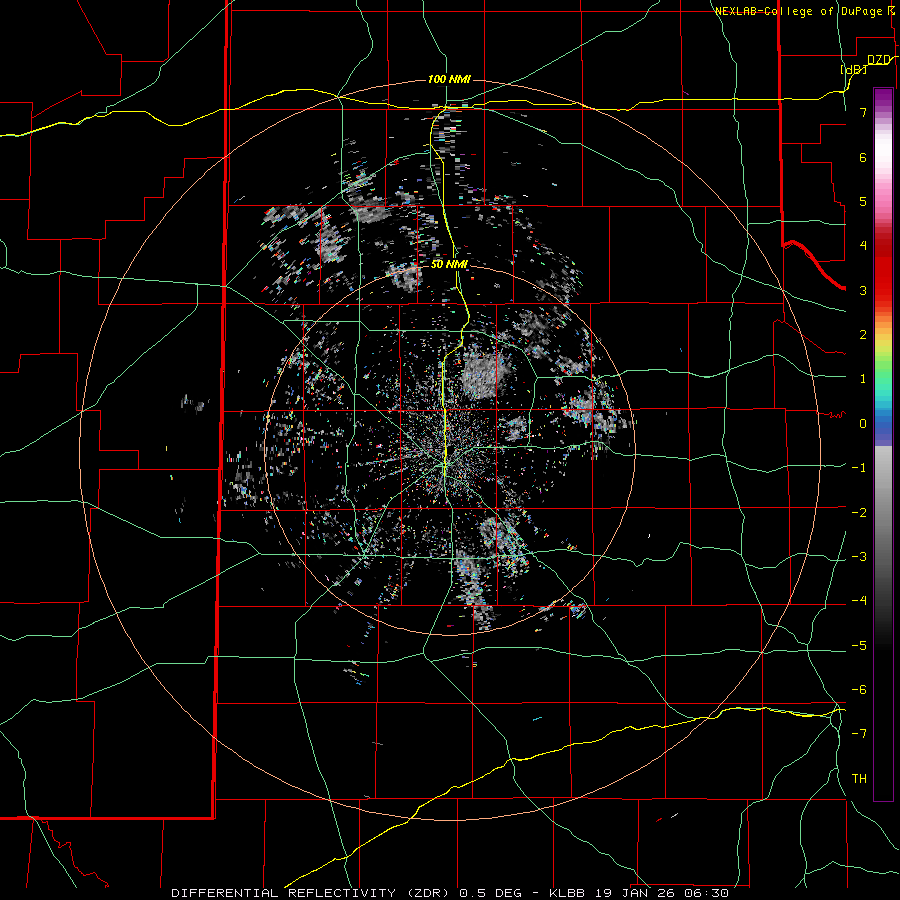
Task: Click the DZD label above color scale
Action: [879, 60]
